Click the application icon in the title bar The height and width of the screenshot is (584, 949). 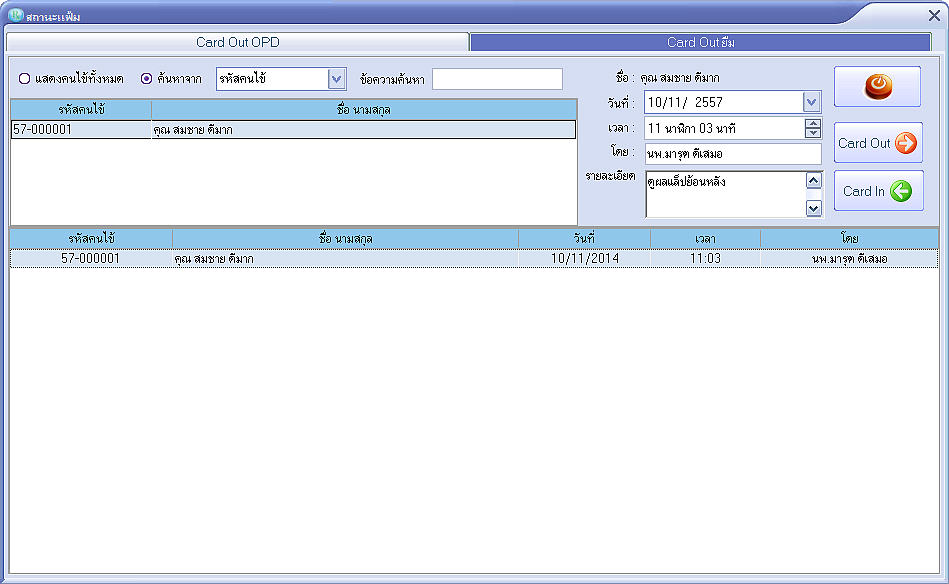click(x=16, y=15)
